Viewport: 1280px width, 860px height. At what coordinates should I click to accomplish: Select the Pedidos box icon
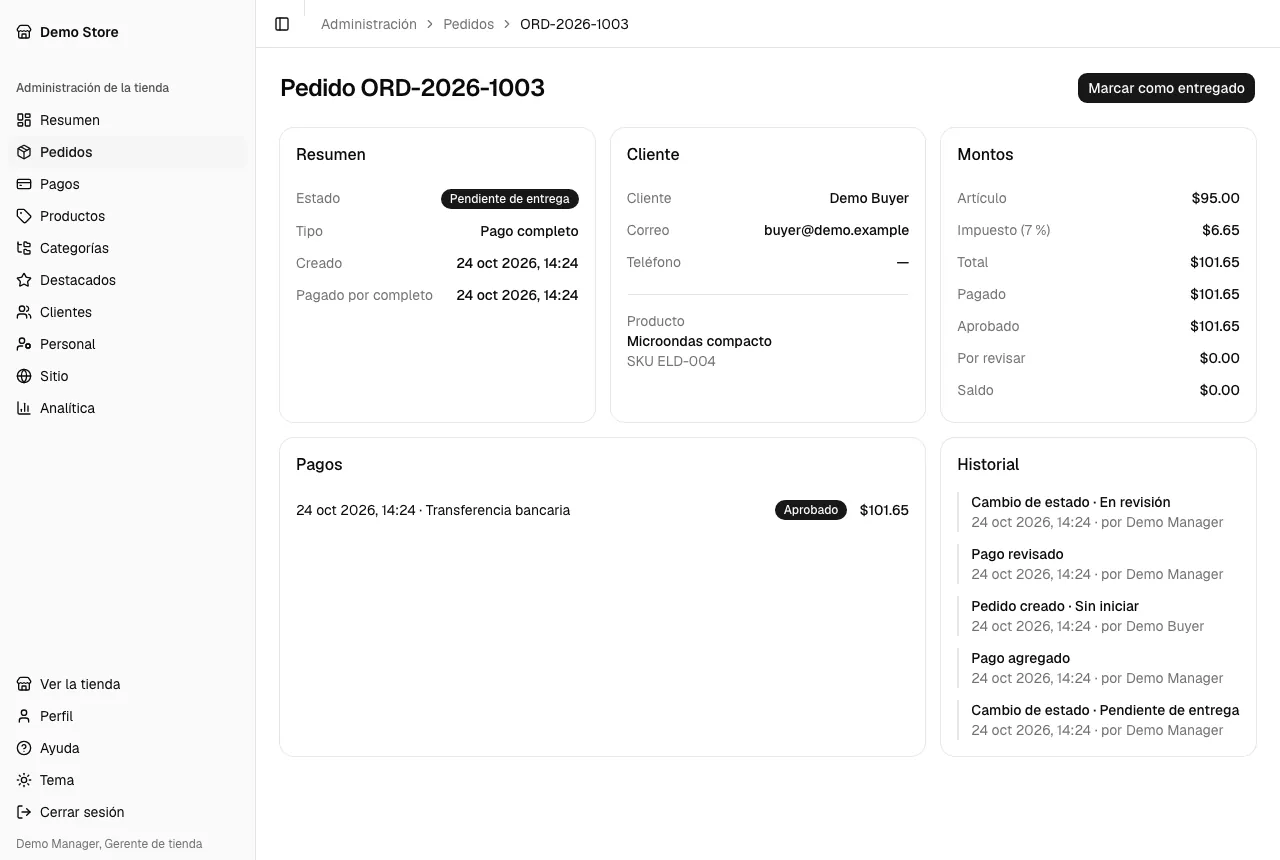(24, 152)
